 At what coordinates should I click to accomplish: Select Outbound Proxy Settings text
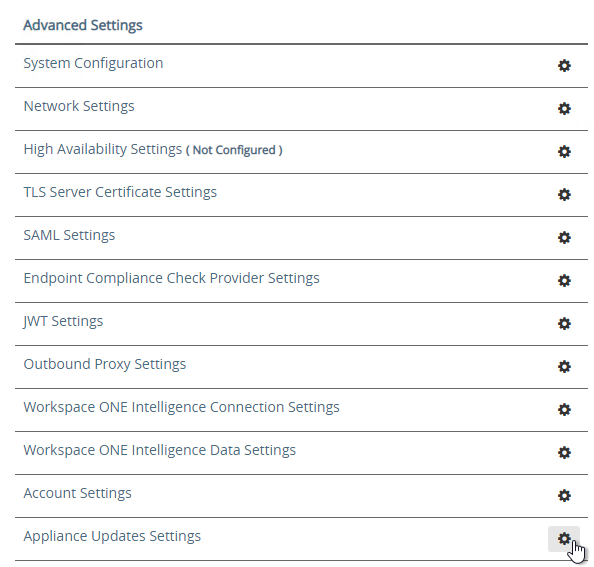[x=105, y=364]
